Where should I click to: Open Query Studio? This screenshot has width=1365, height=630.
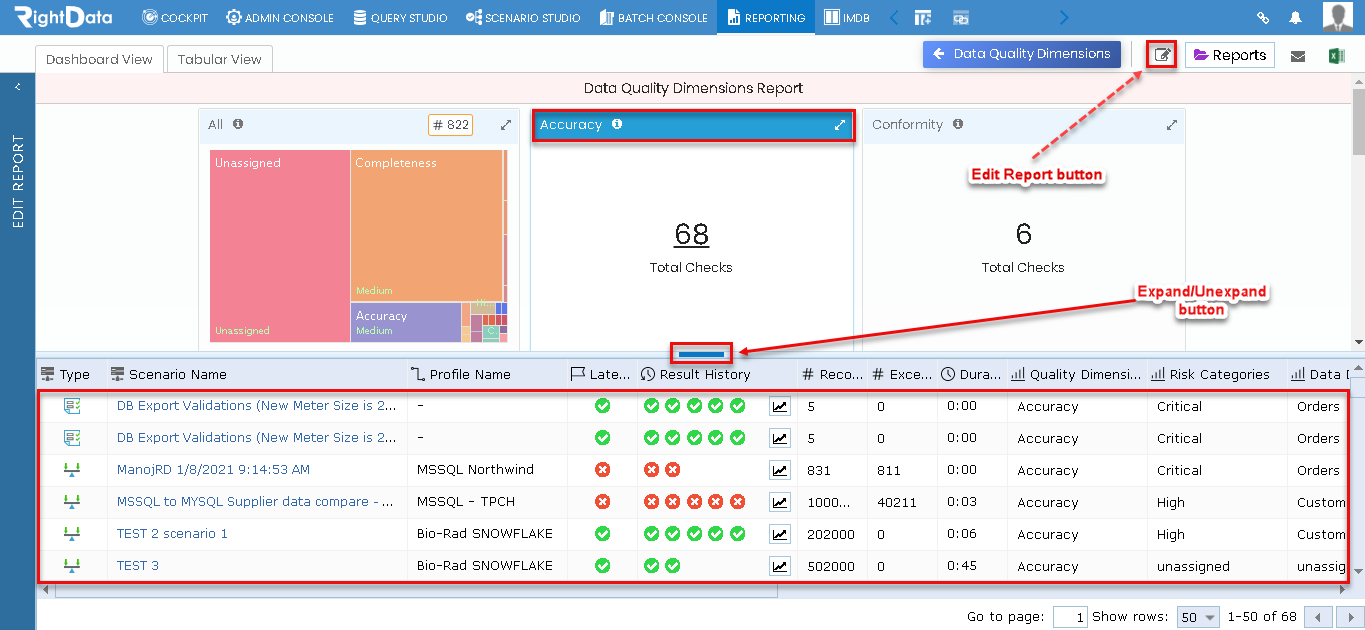click(400, 17)
